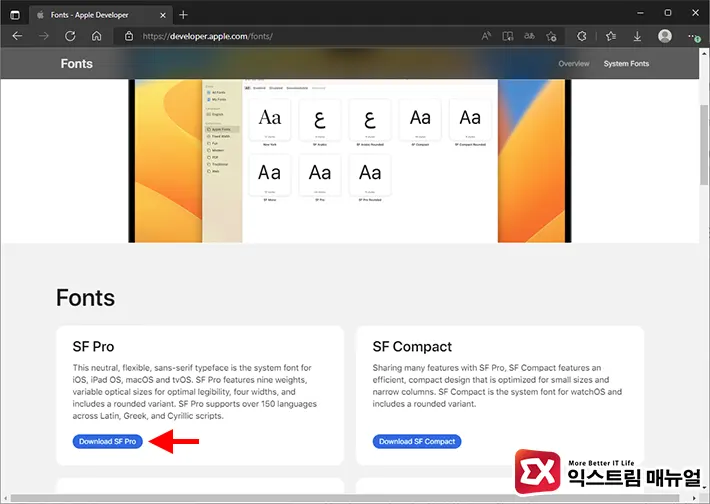Reload the page with the refresh icon
This screenshot has width=710, height=504.
(70, 36)
